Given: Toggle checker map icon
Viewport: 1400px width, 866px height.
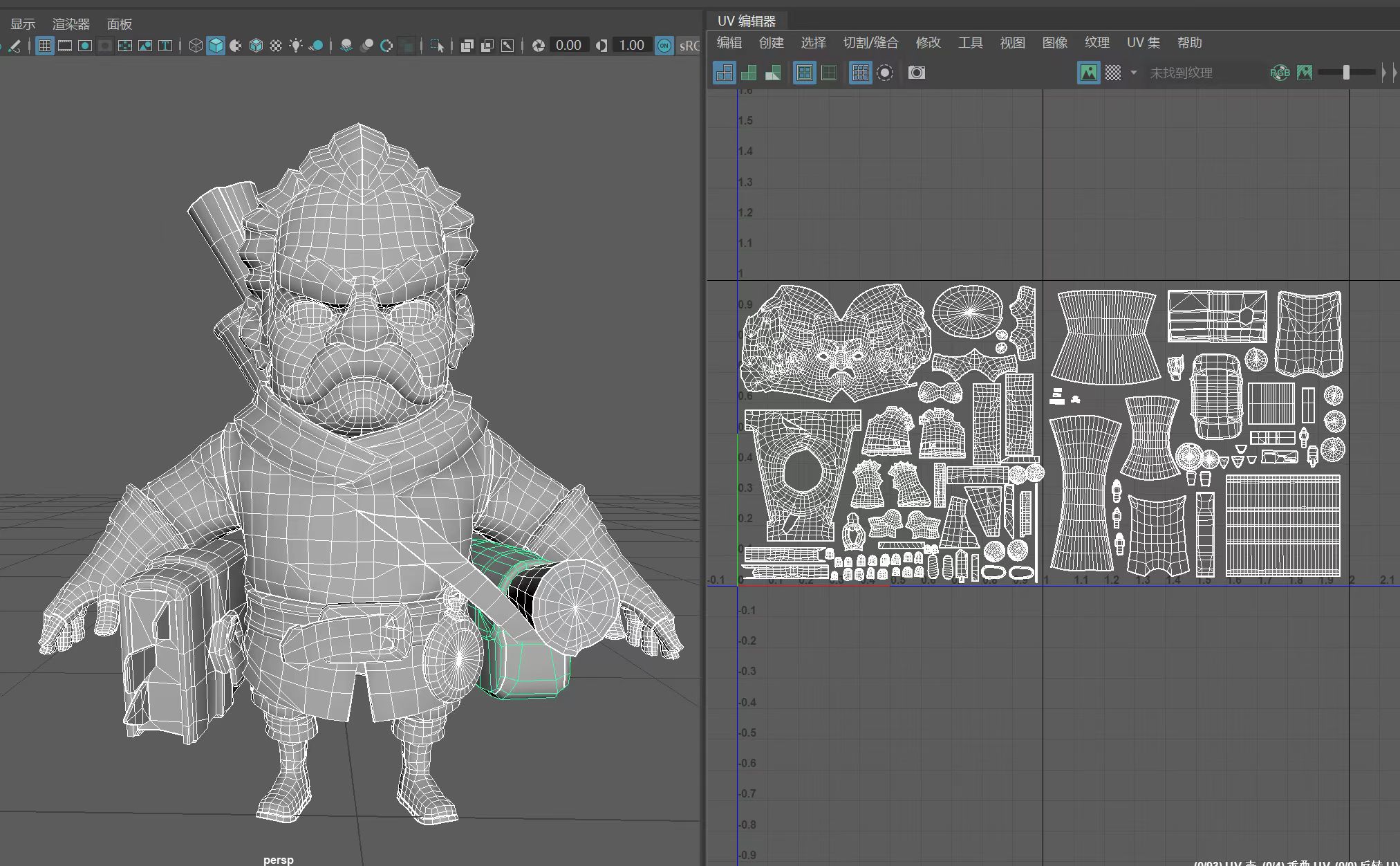Looking at the screenshot, I should coord(1112,73).
